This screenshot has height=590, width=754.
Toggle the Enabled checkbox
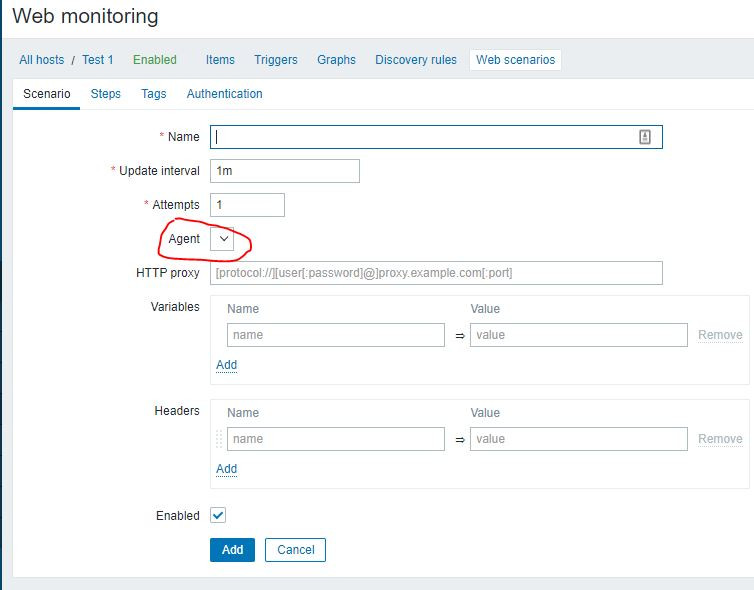(218, 515)
